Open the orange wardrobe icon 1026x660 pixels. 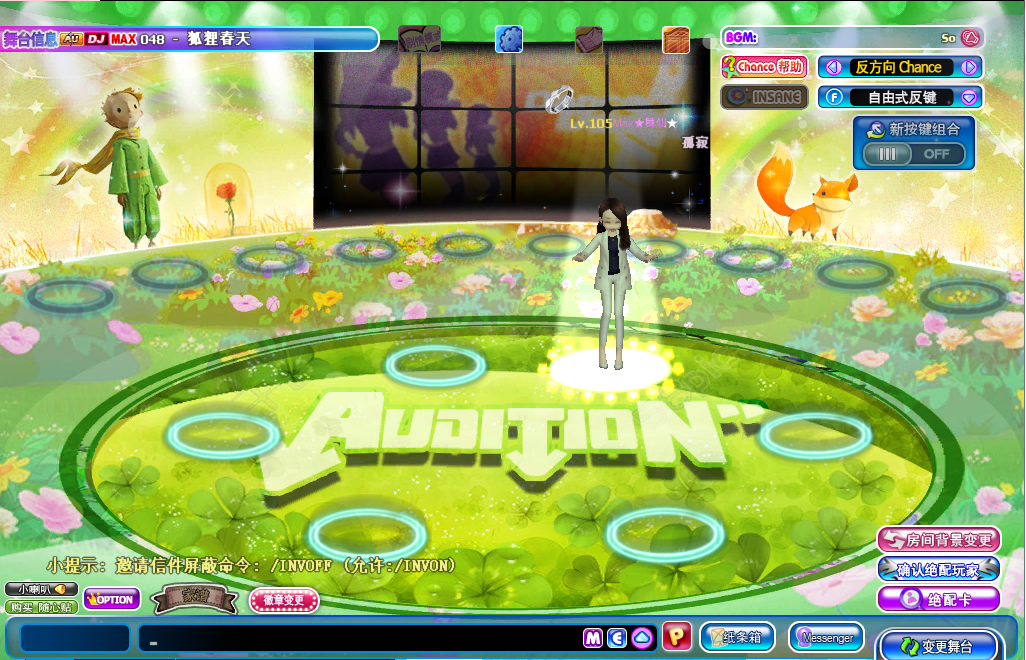coord(676,39)
